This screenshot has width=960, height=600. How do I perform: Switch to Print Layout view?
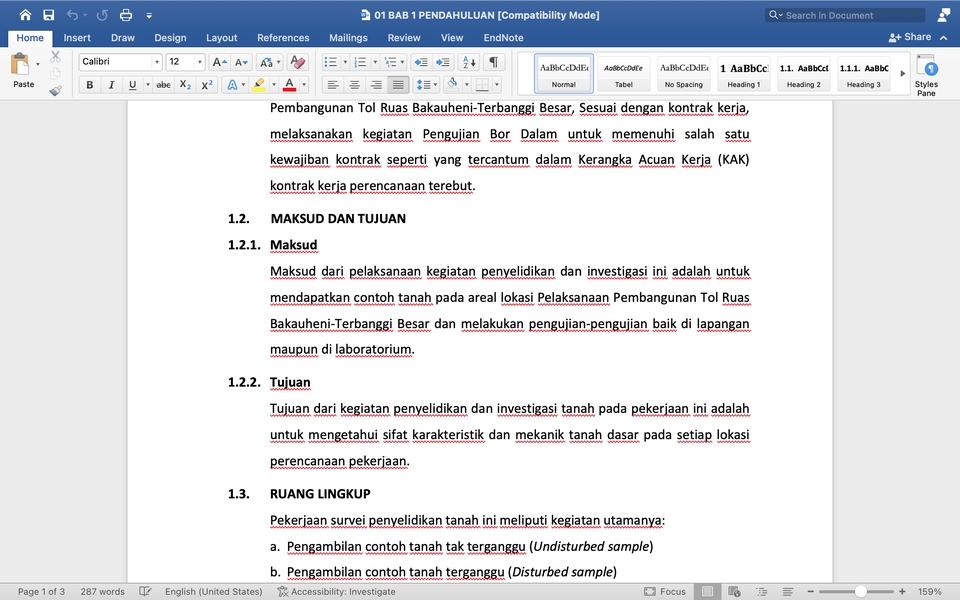click(x=706, y=591)
